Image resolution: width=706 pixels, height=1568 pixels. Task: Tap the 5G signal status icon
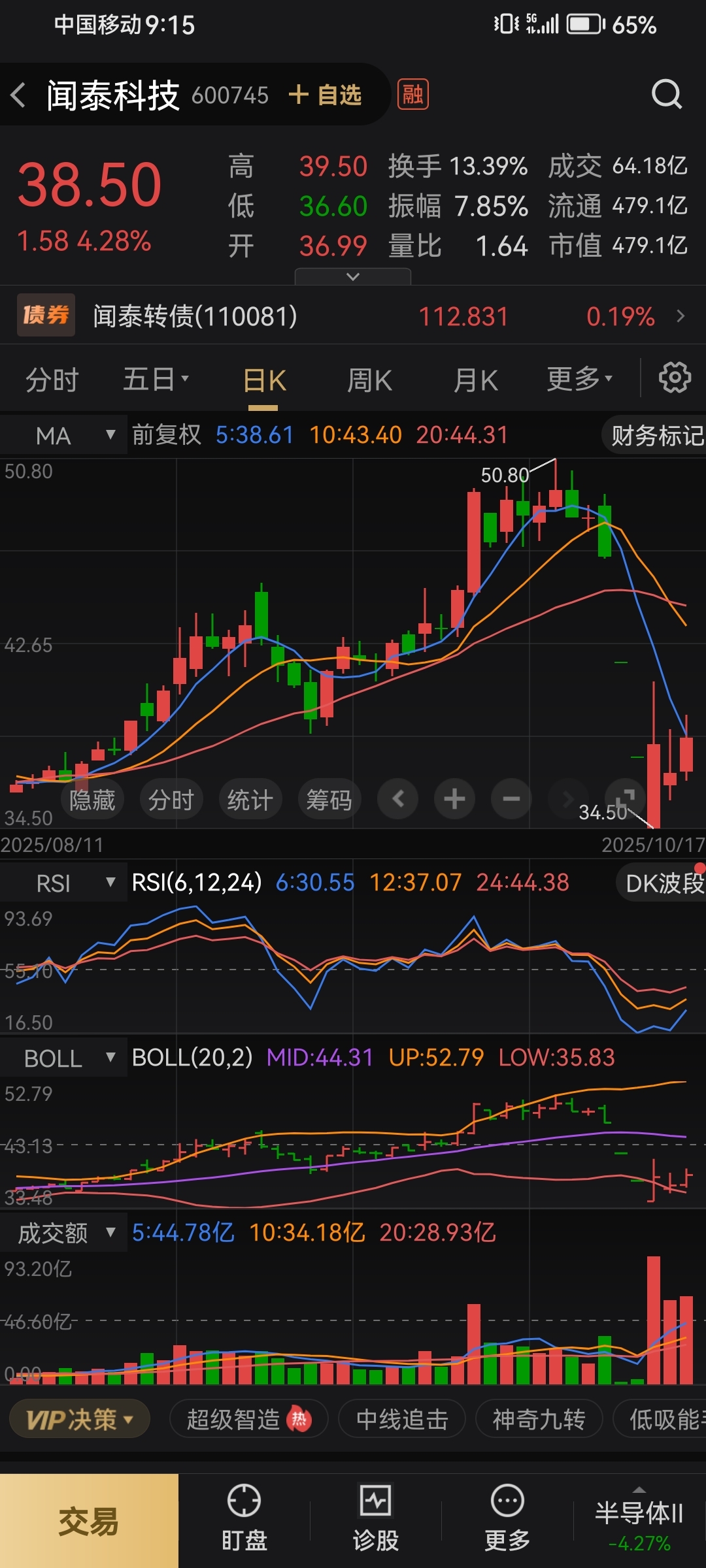542,24
